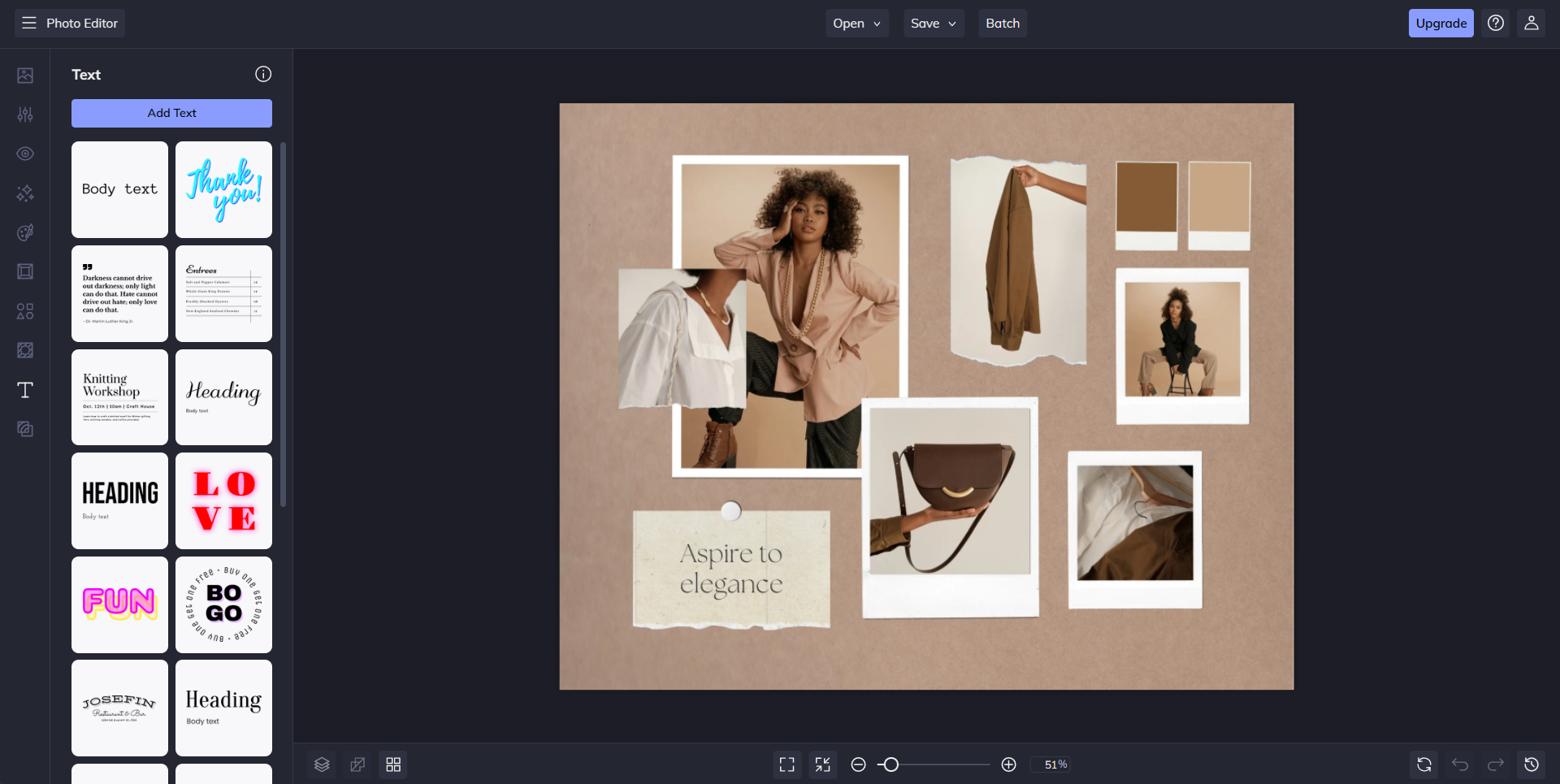Screen dimensions: 1560x784
Task: Click the Batch button
Action: pyautogui.click(x=1003, y=23)
